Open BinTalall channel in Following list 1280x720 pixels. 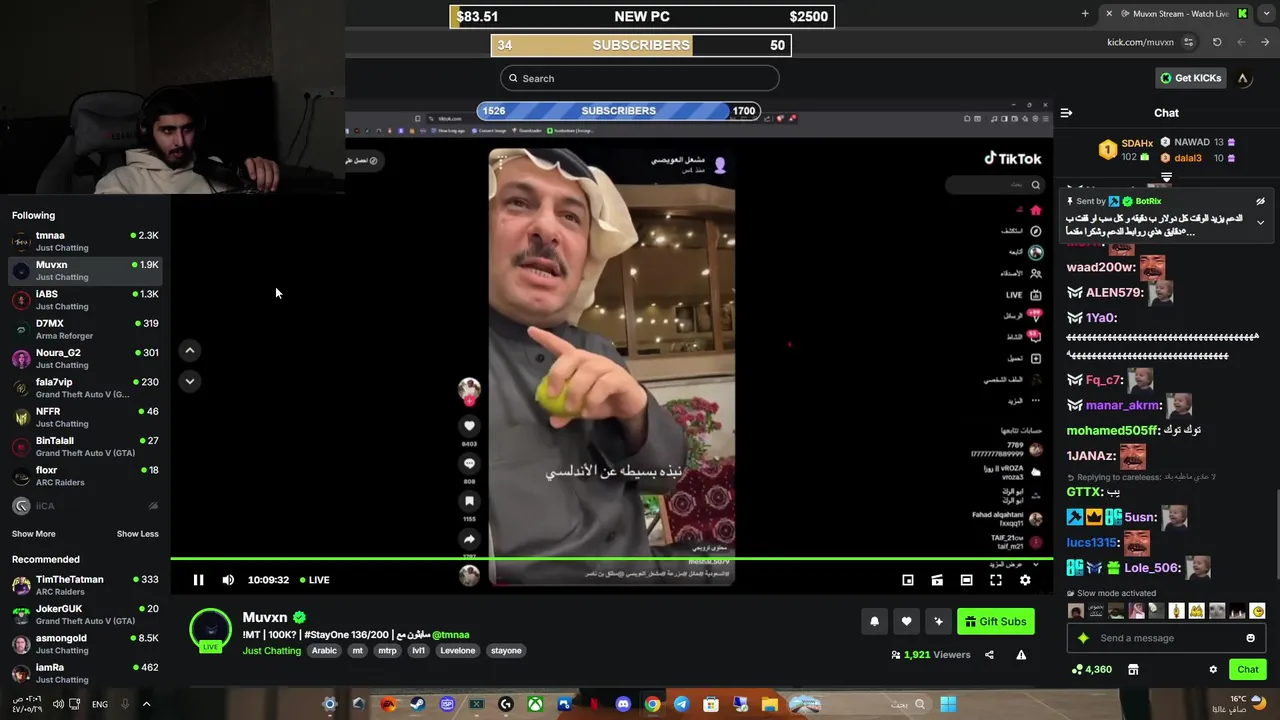tap(85, 446)
